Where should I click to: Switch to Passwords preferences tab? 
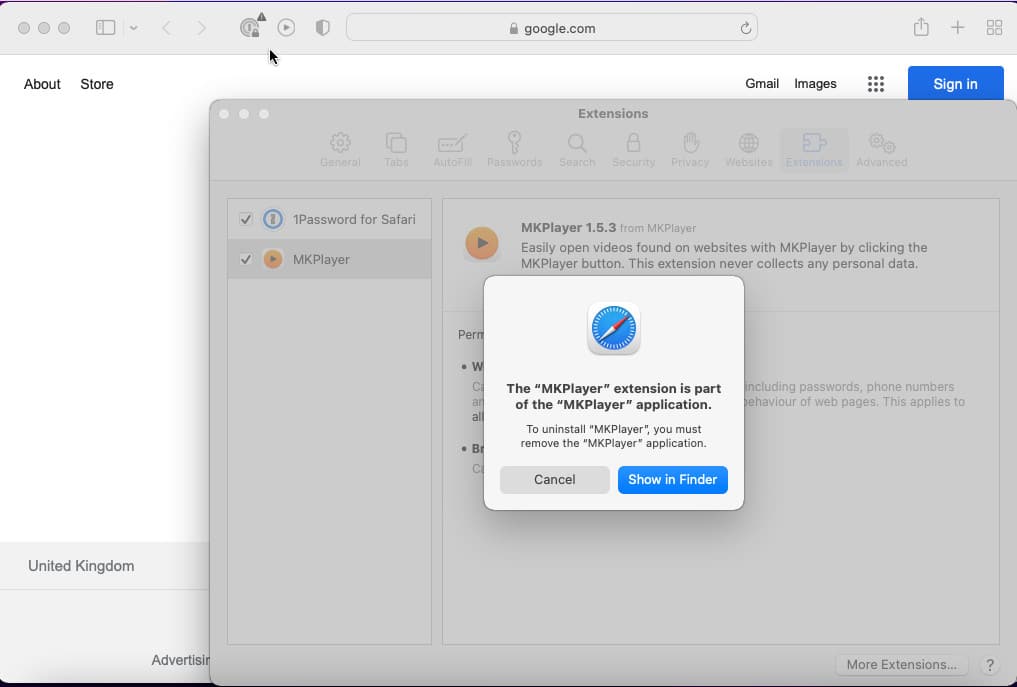(x=514, y=150)
